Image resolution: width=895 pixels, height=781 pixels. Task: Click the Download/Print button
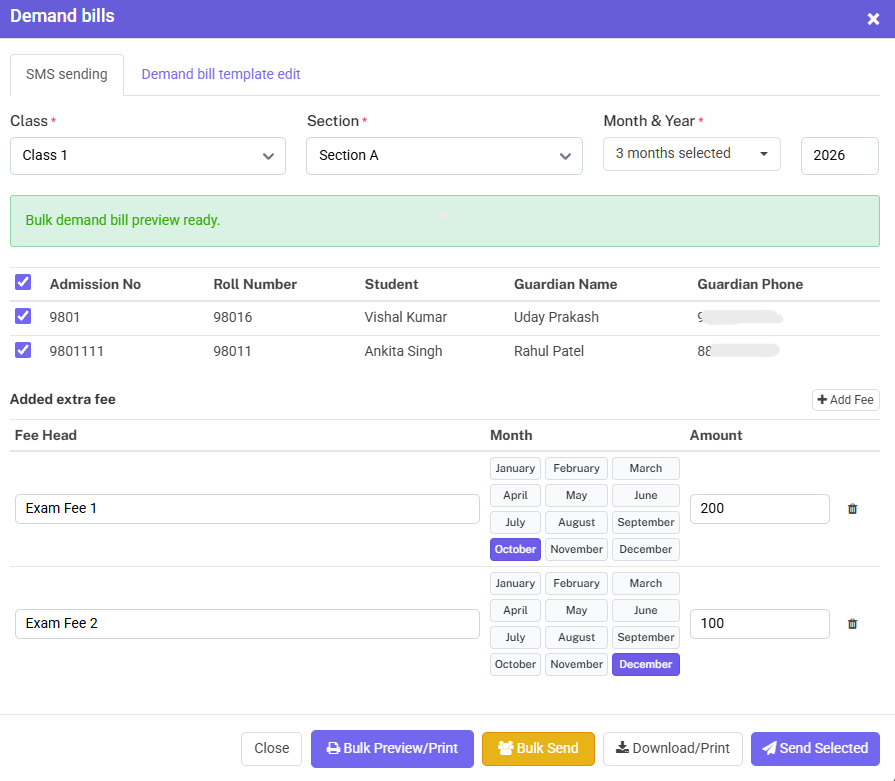(x=672, y=748)
